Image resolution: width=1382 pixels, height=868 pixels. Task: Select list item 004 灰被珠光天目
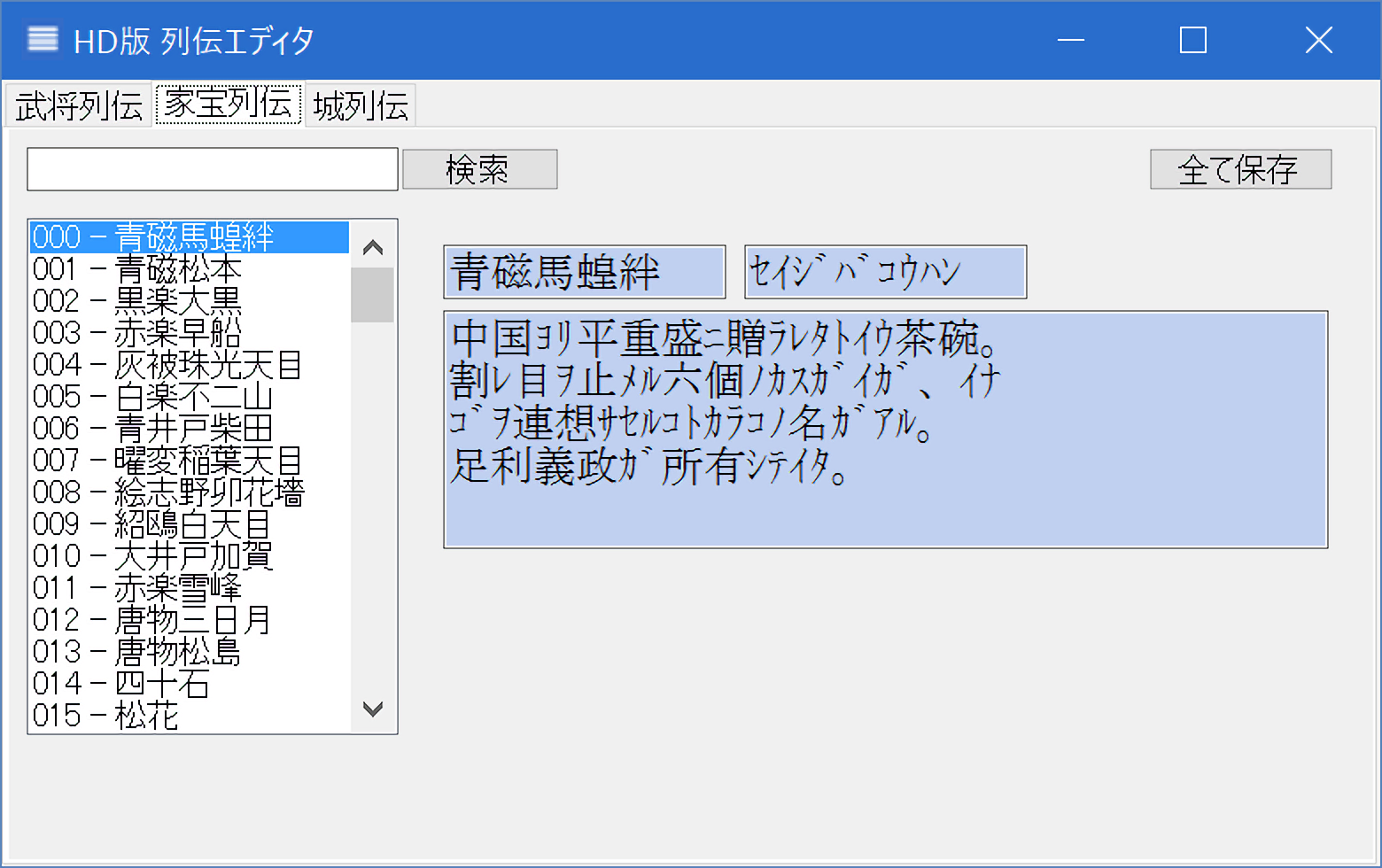tap(167, 365)
